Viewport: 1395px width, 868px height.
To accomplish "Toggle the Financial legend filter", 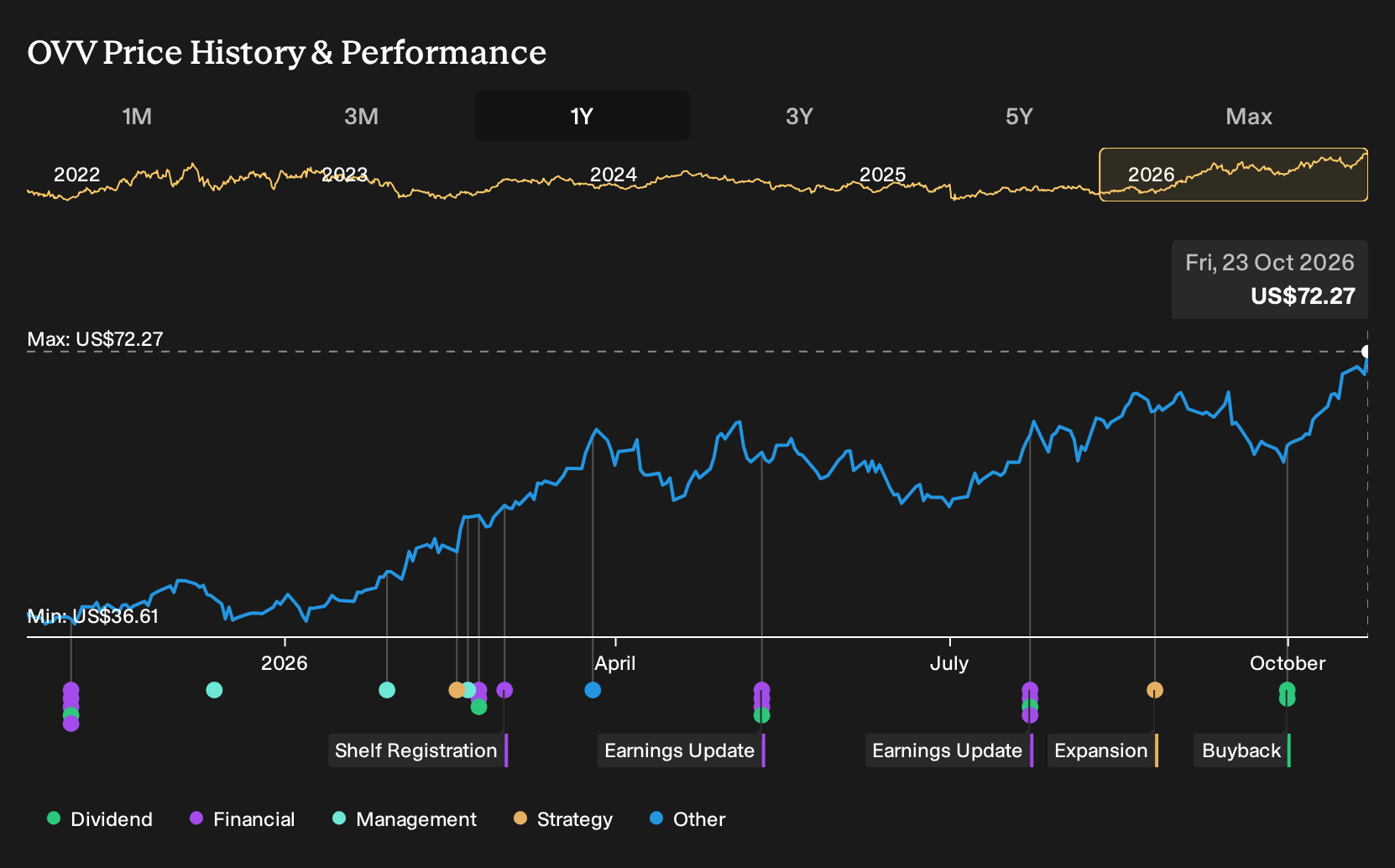I will pos(243,819).
